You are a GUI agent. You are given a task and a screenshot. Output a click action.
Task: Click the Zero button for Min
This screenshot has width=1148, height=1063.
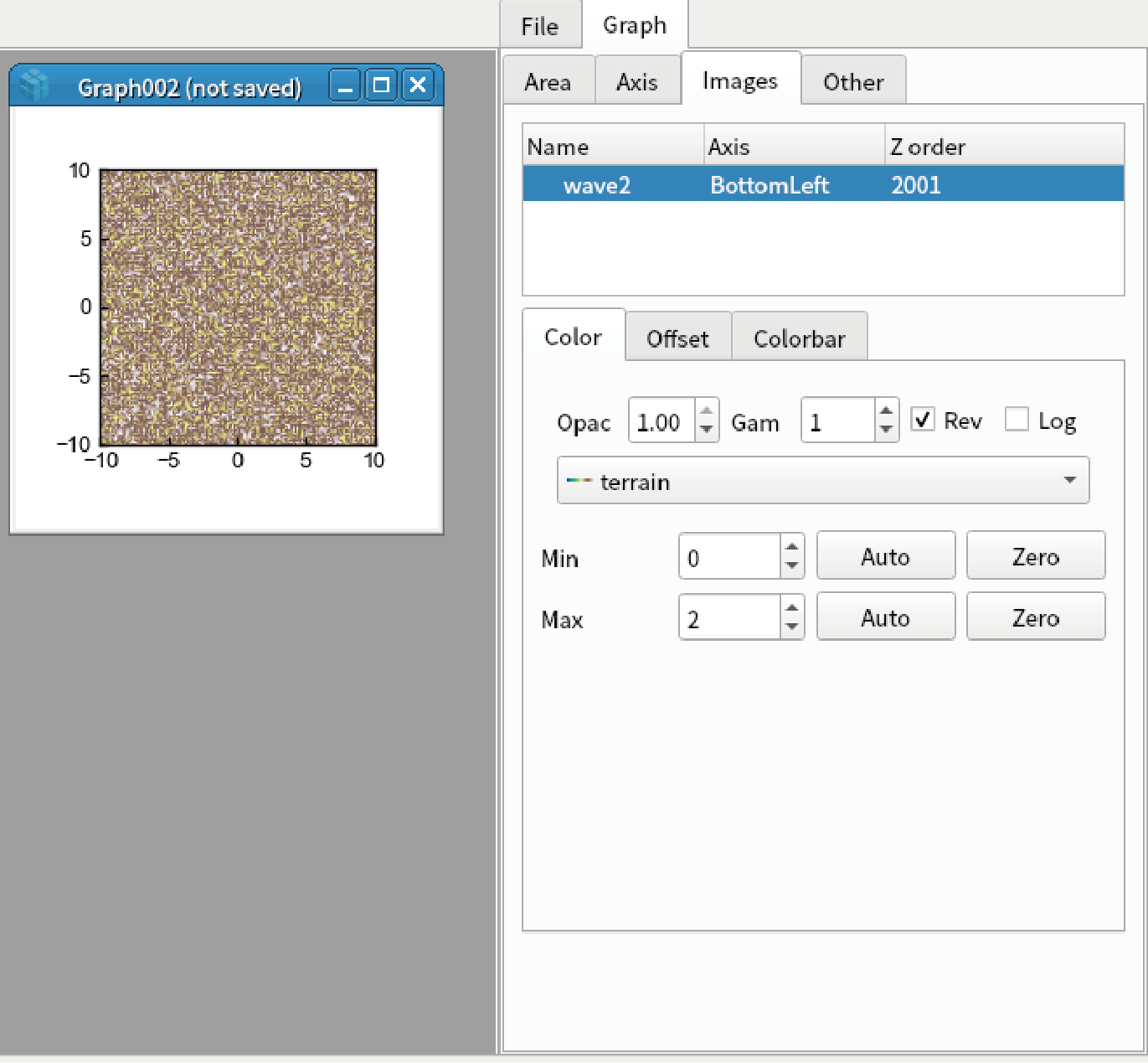pos(1036,555)
